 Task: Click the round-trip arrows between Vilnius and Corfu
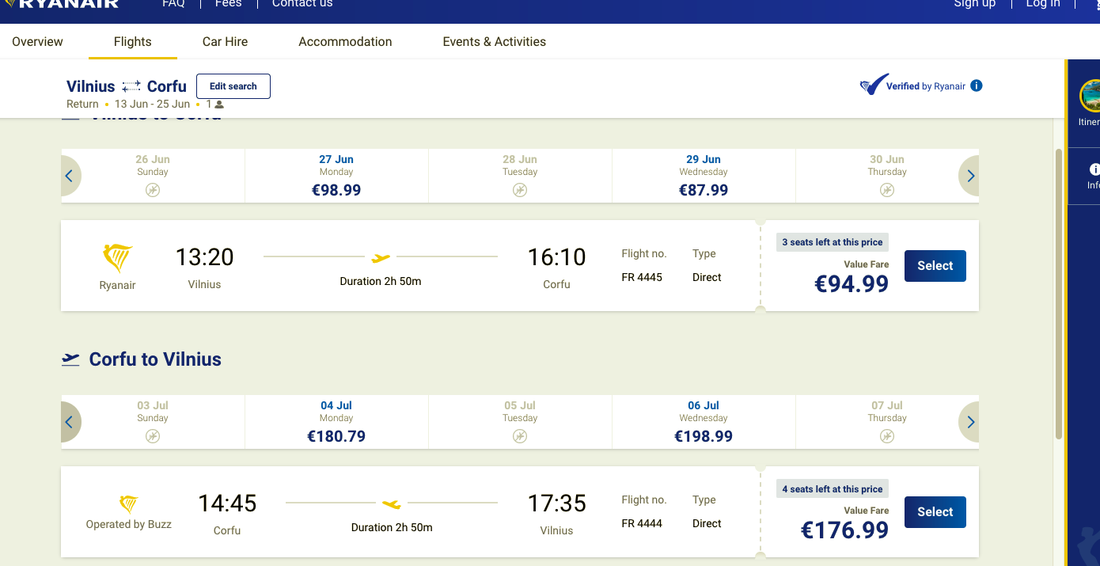[x=131, y=87]
